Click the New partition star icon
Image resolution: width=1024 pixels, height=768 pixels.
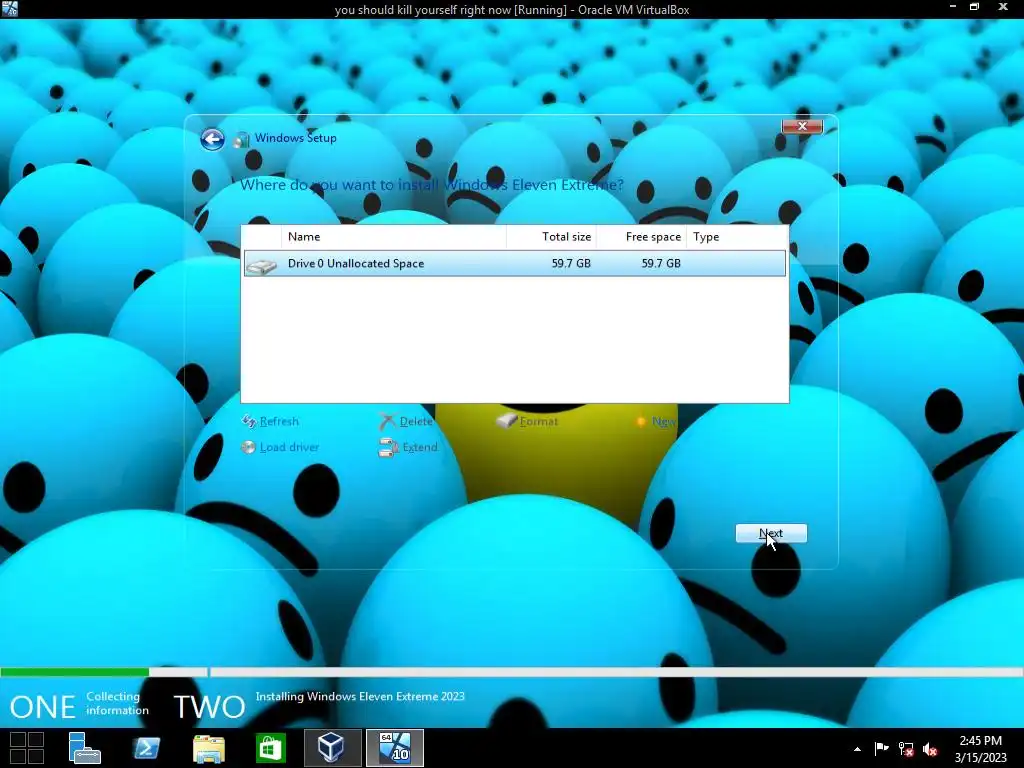pos(641,421)
